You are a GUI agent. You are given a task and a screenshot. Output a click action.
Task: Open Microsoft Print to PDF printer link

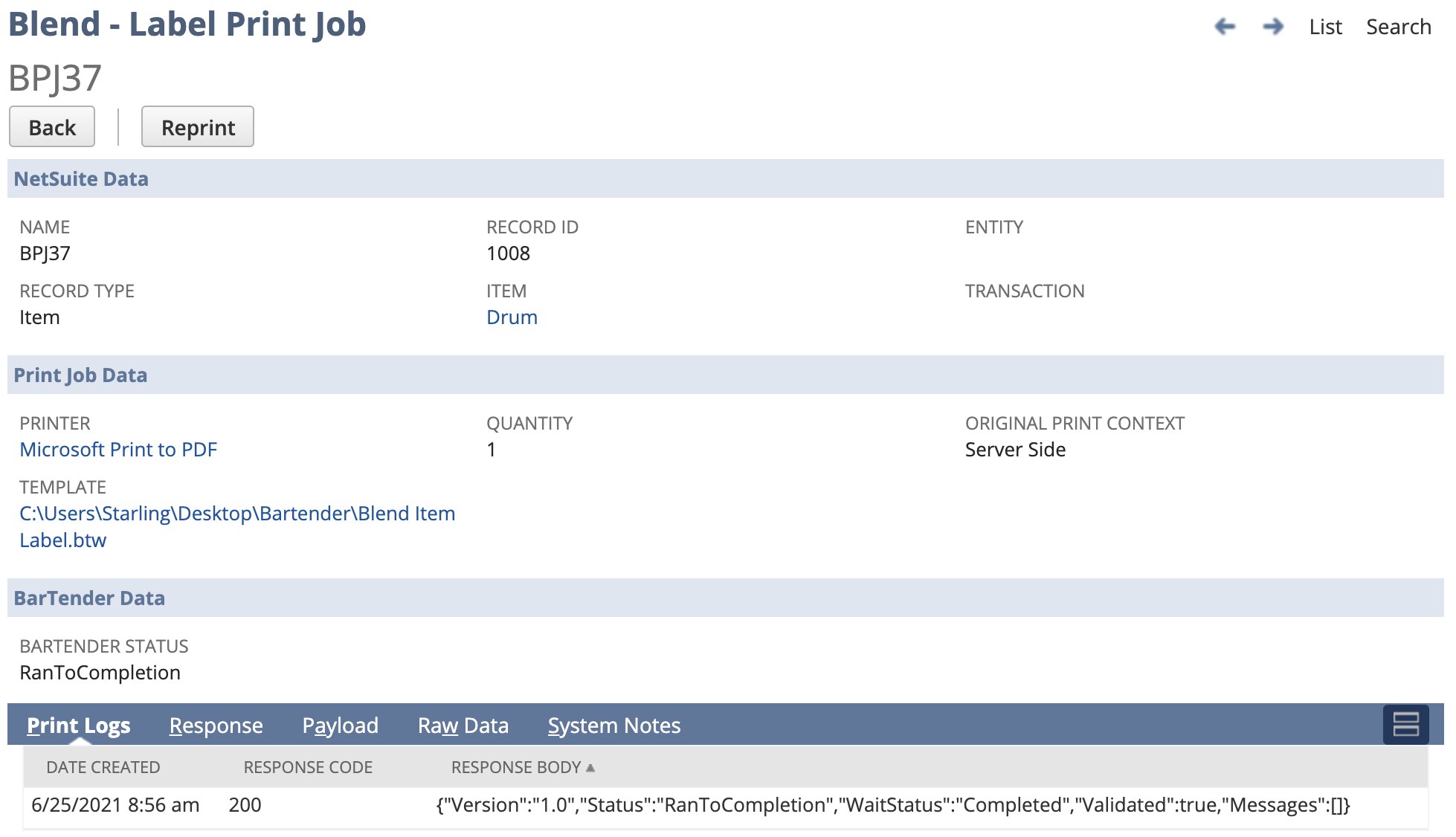point(118,450)
